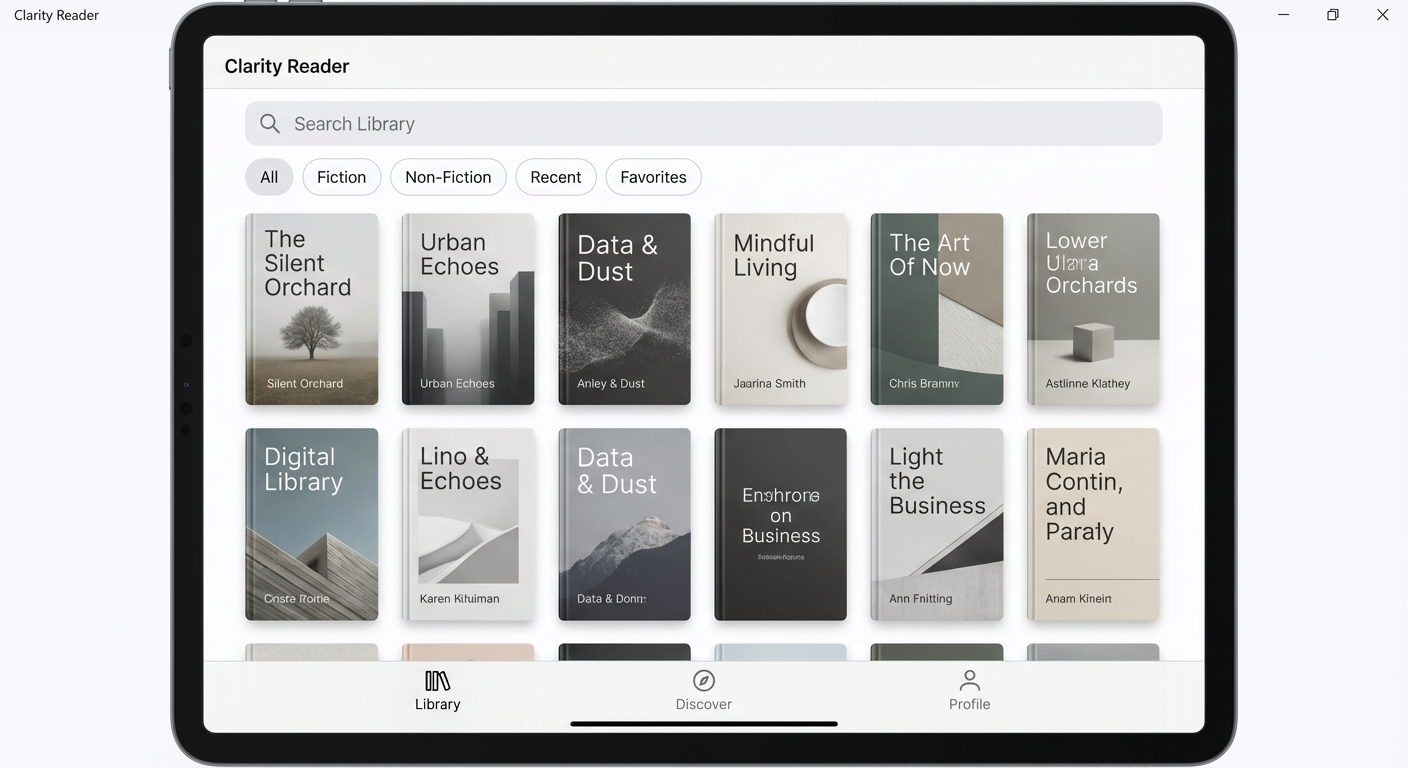Select the Mindful Living book cover
This screenshot has height=768, width=1408.
coord(780,309)
